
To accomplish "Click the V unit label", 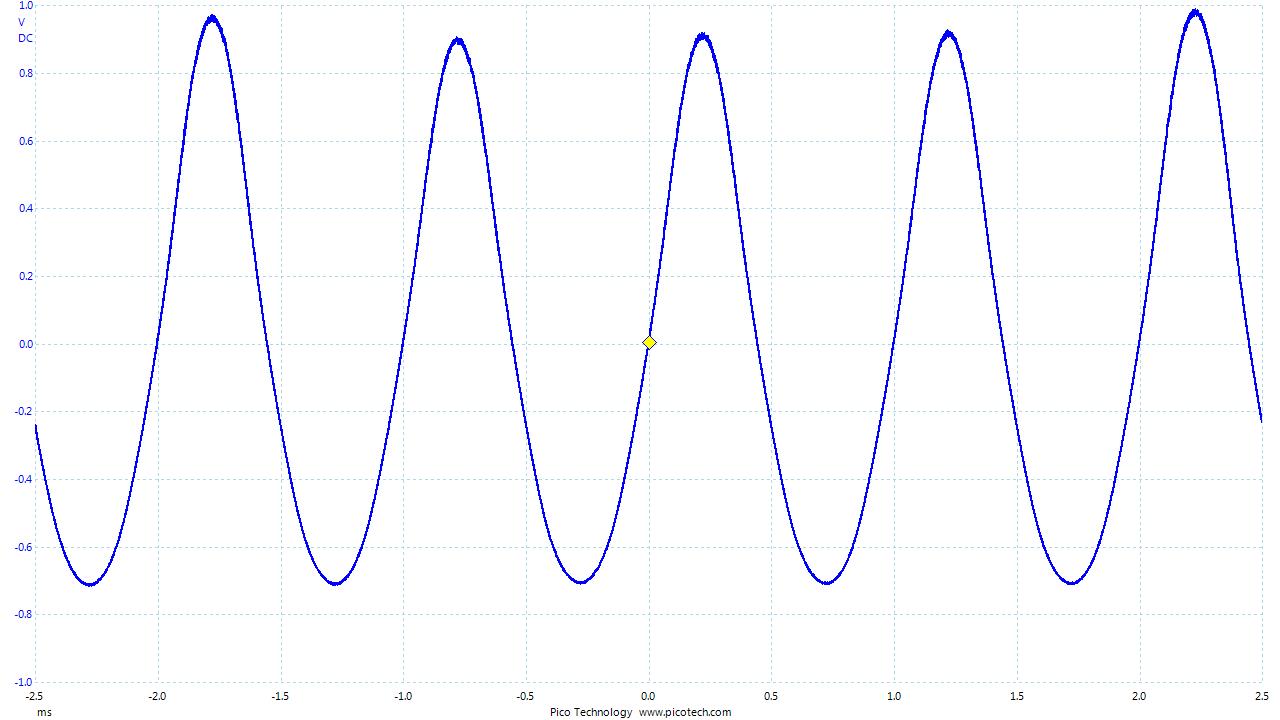I will click(22, 22).
